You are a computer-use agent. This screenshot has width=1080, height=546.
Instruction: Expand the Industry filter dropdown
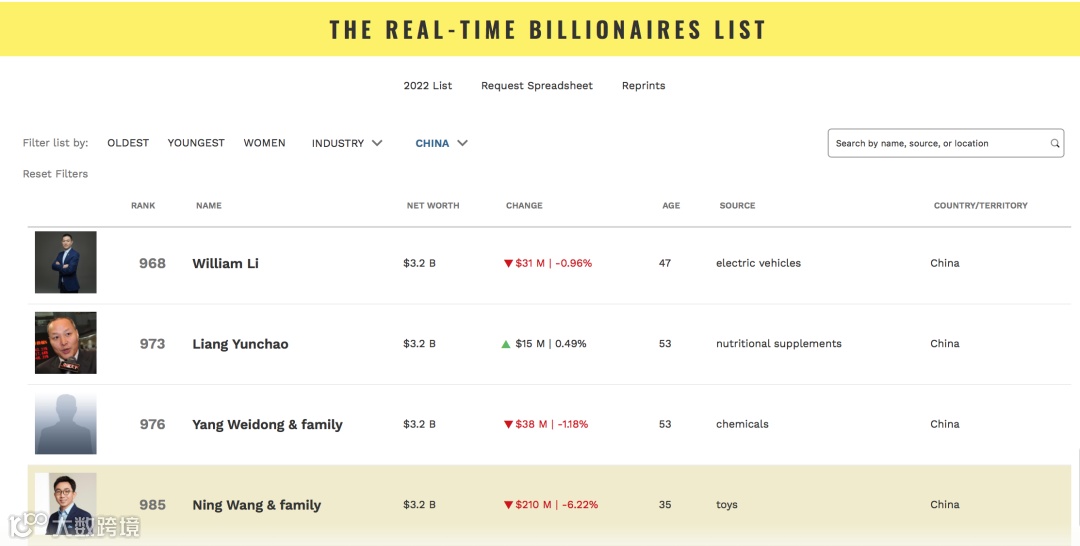click(x=347, y=143)
